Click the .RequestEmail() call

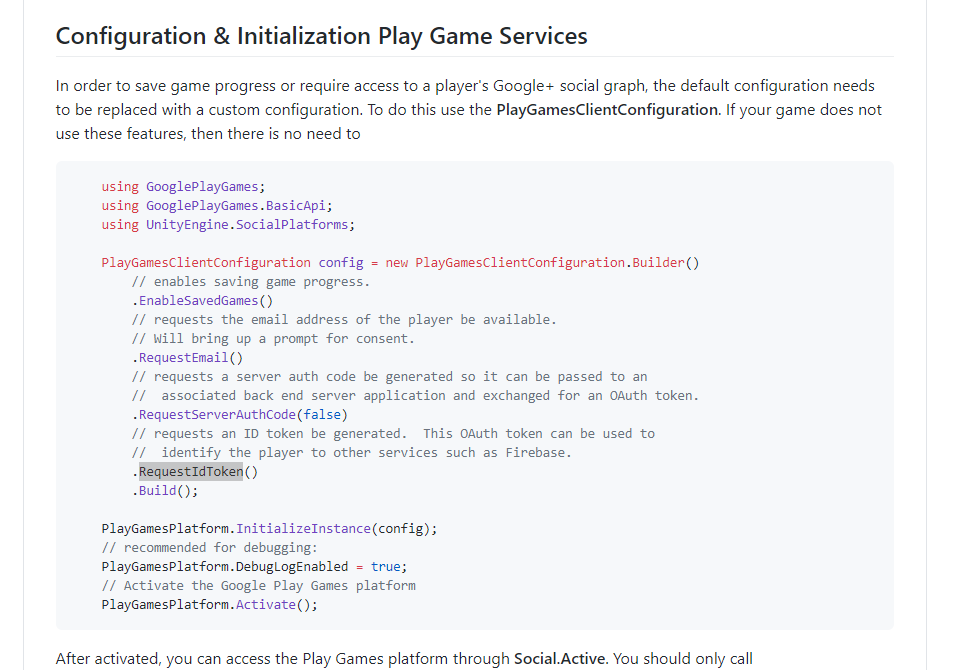point(187,357)
